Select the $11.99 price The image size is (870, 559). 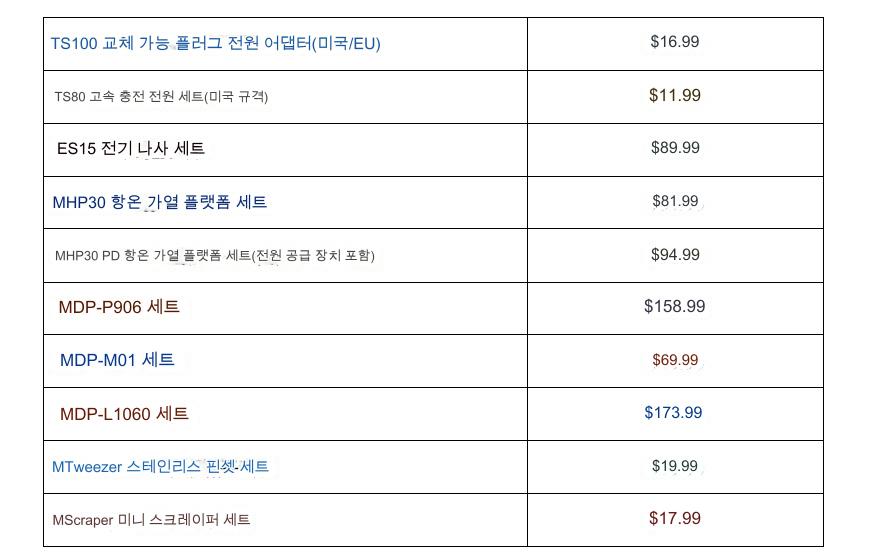tap(675, 96)
